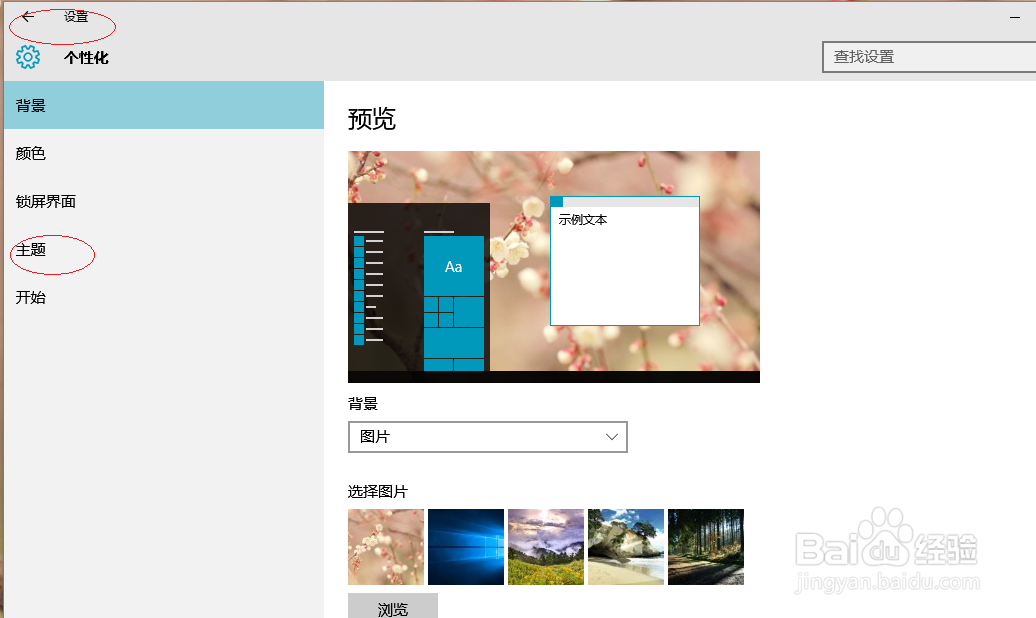This screenshot has height=618, width=1036.
Task: Select the forest path wallpaper thumbnail
Action: pos(706,547)
